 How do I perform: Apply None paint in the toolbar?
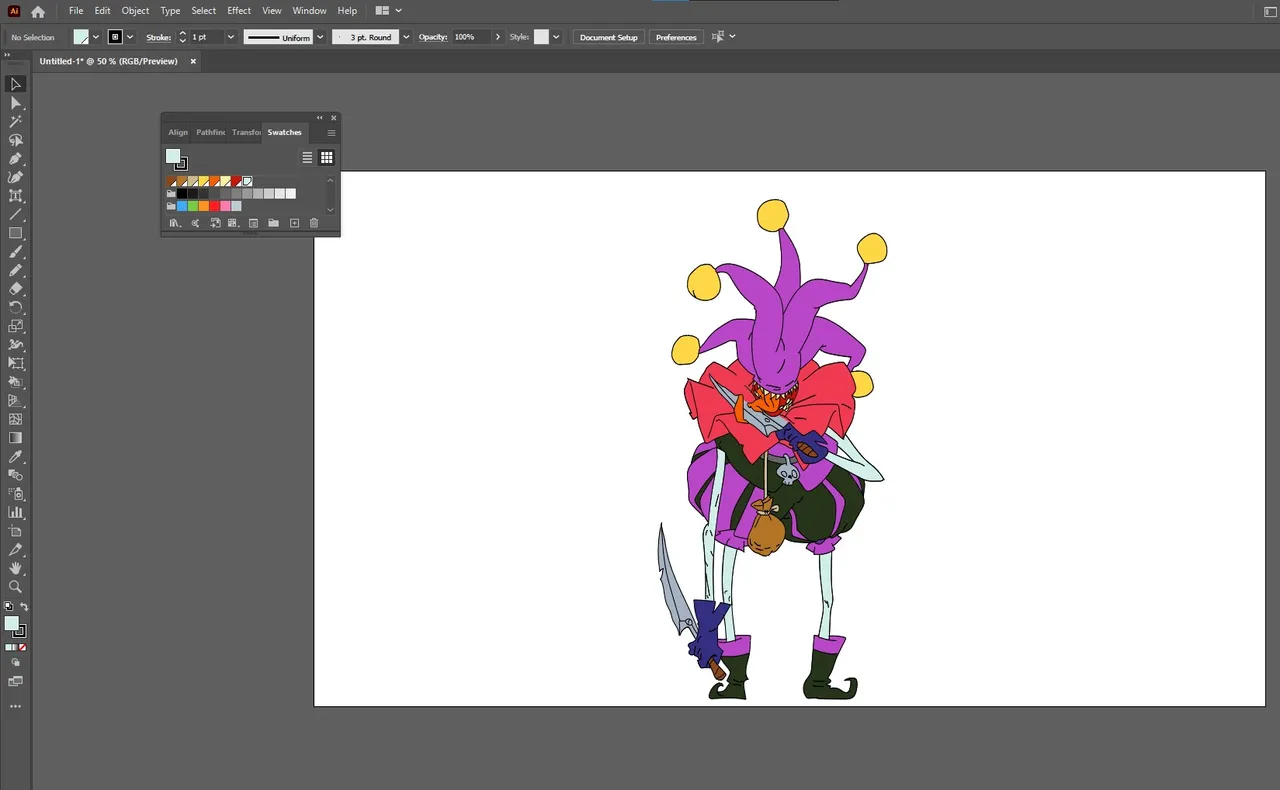22,647
